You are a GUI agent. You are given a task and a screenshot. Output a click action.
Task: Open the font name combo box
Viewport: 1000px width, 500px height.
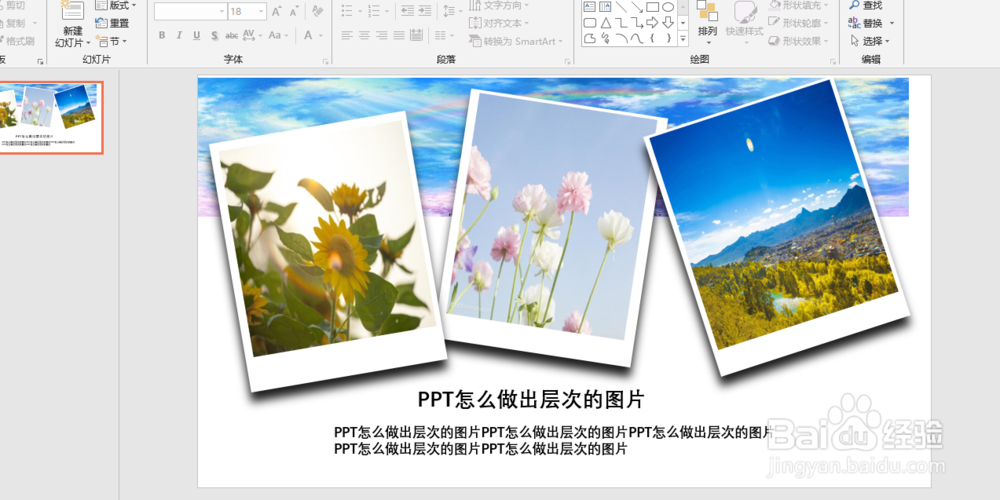point(191,11)
